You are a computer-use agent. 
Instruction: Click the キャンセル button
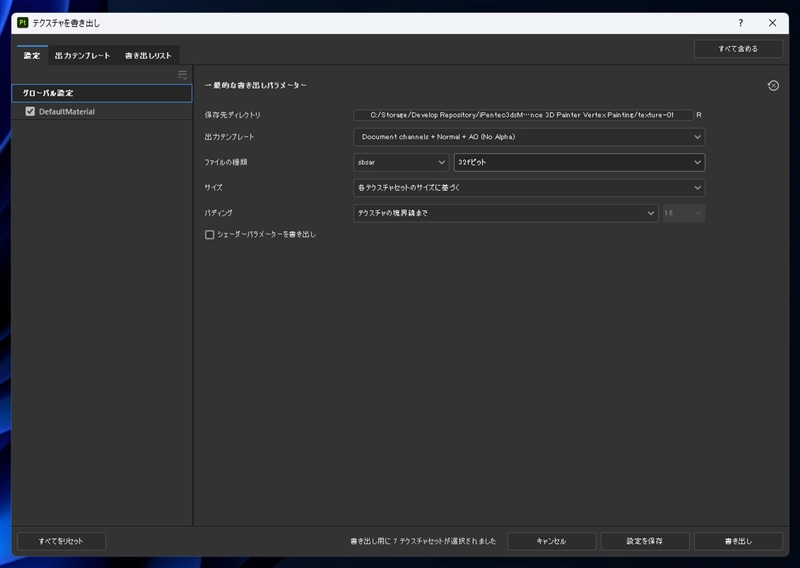pos(552,541)
